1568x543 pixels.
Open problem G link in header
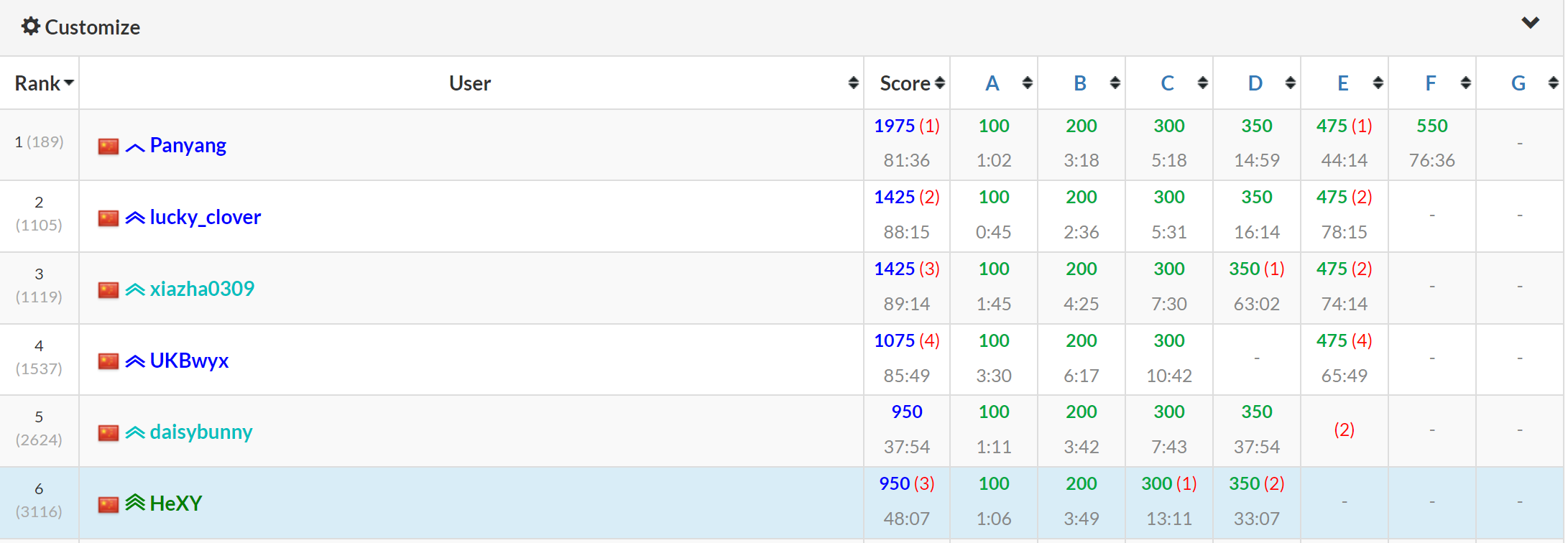[x=1518, y=83]
